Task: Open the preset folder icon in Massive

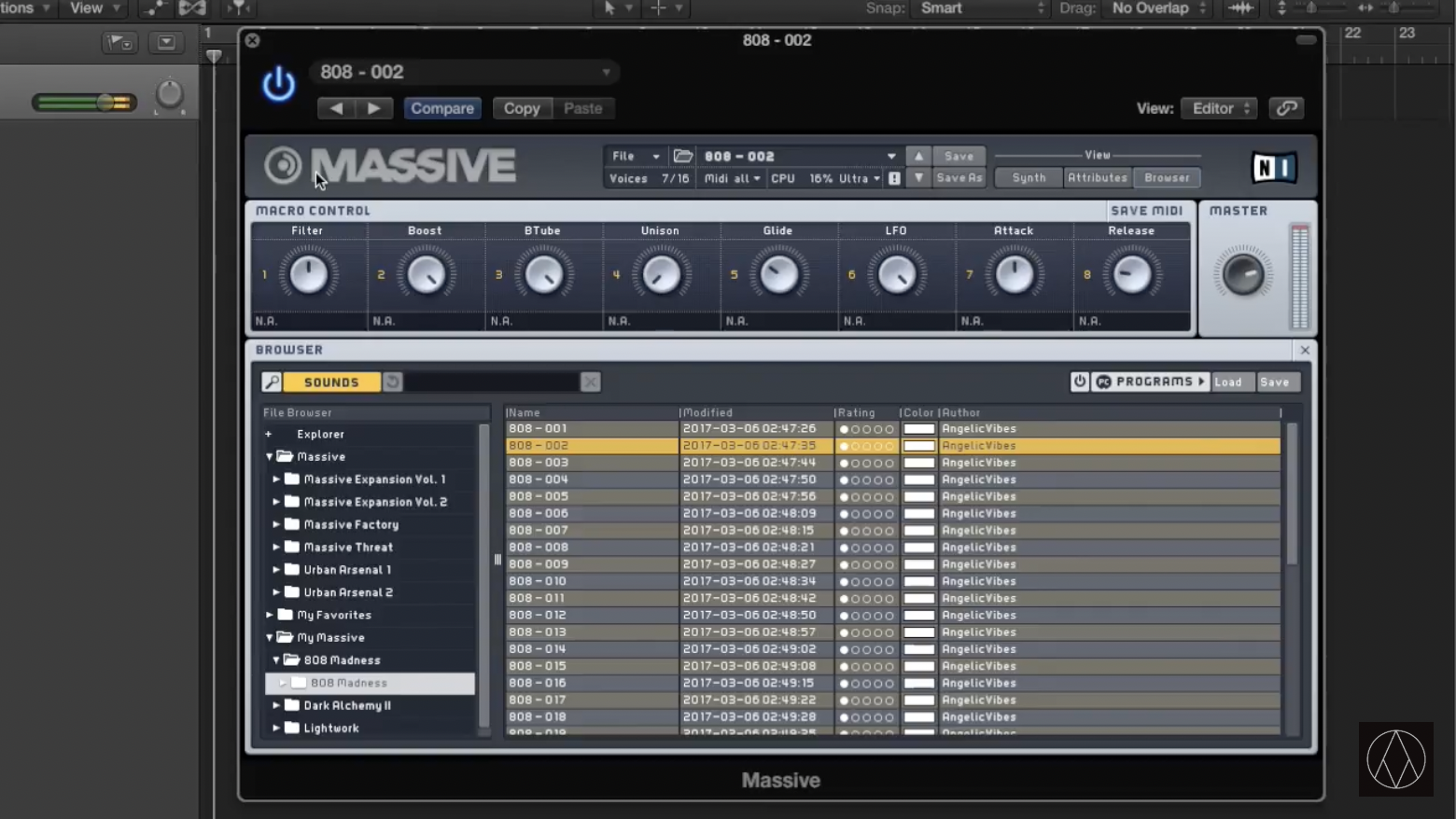Action: click(683, 156)
